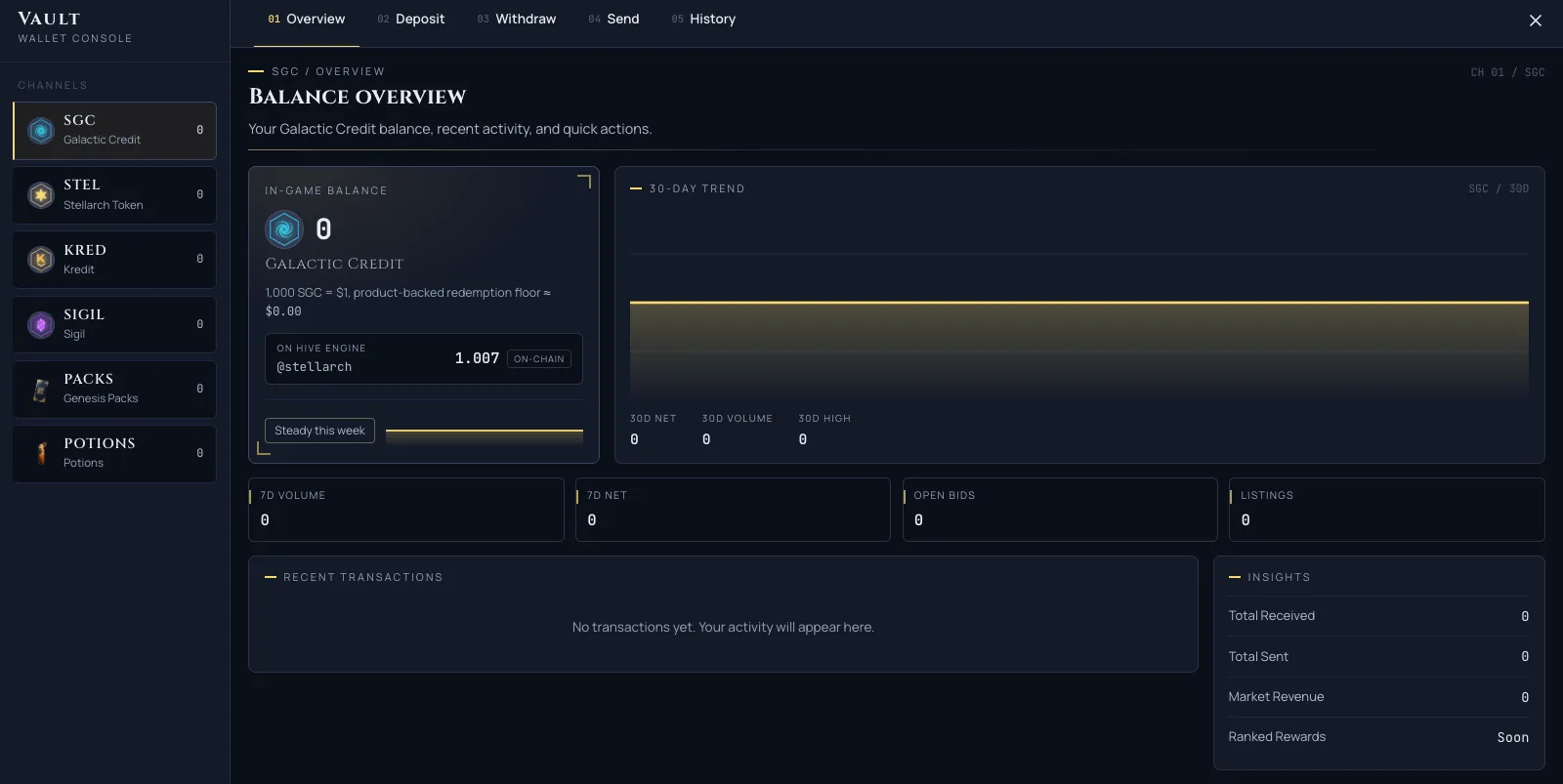Click the Potions bottle icon

pos(41,453)
